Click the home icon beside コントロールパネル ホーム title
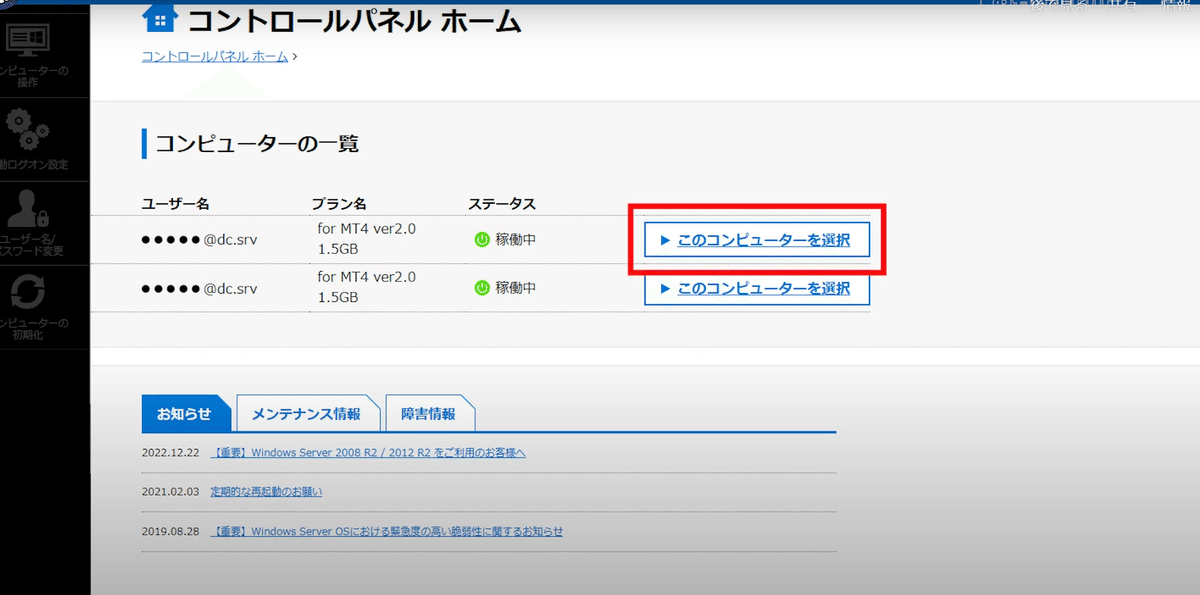The height and width of the screenshot is (595, 1200). tap(160, 18)
